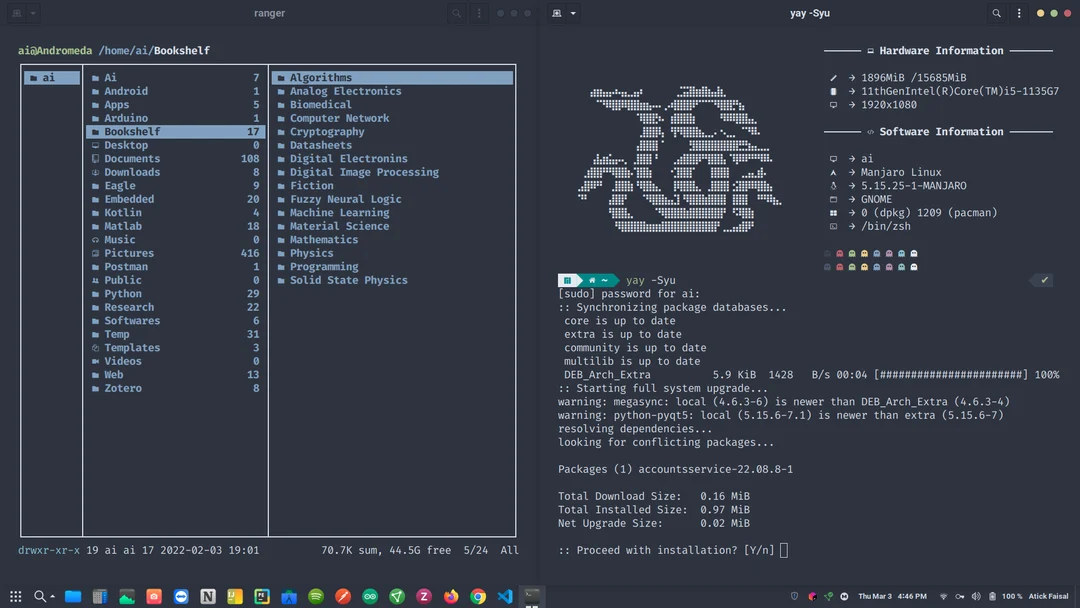1080x608 pixels.
Task: Launch Spotify from the taskbar
Action: 316,597
